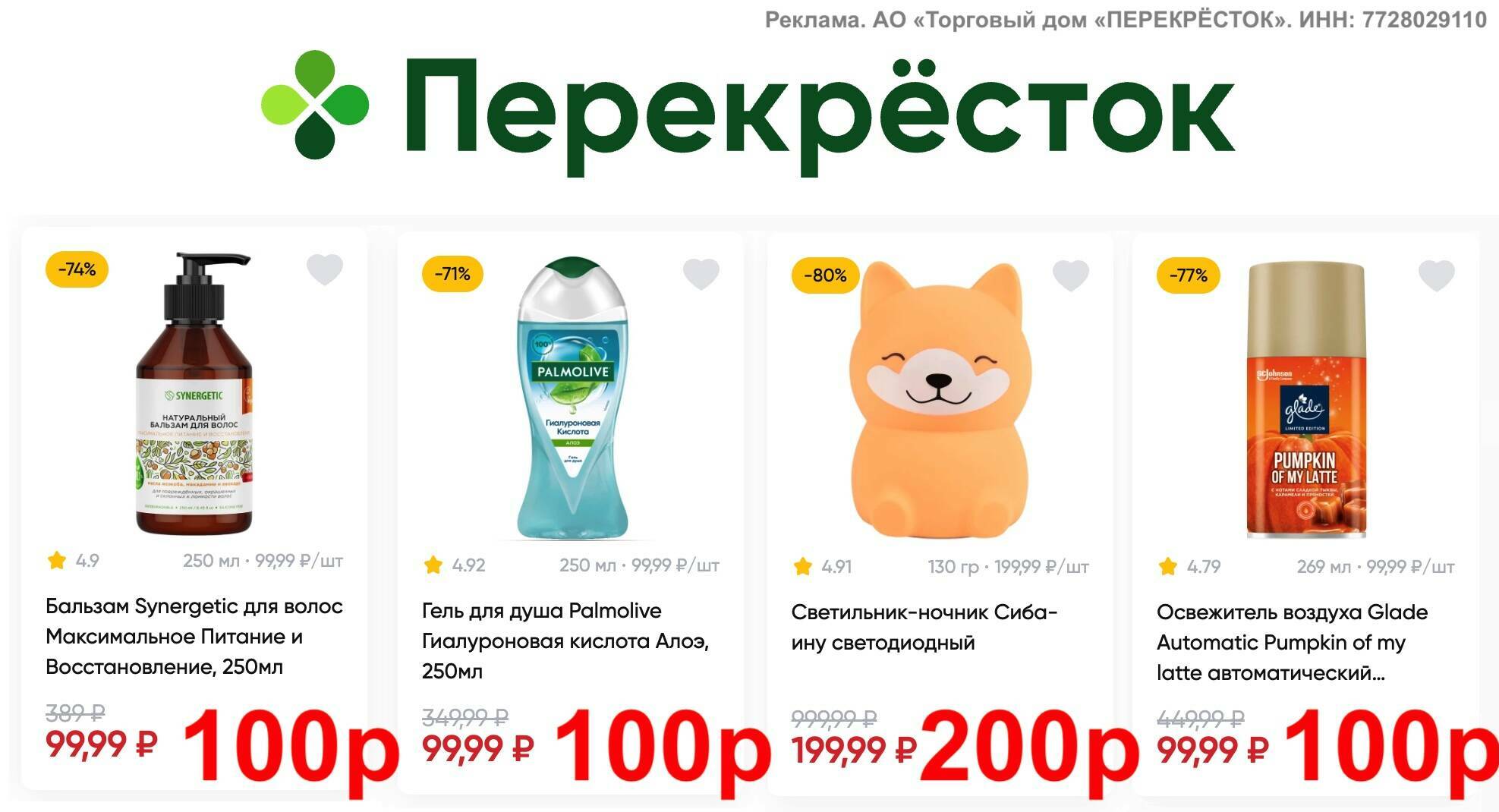Screen dimensions: 1499x812
Task: Open Glade Pumpkin of My Latte image
Action: click(1307, 401)
